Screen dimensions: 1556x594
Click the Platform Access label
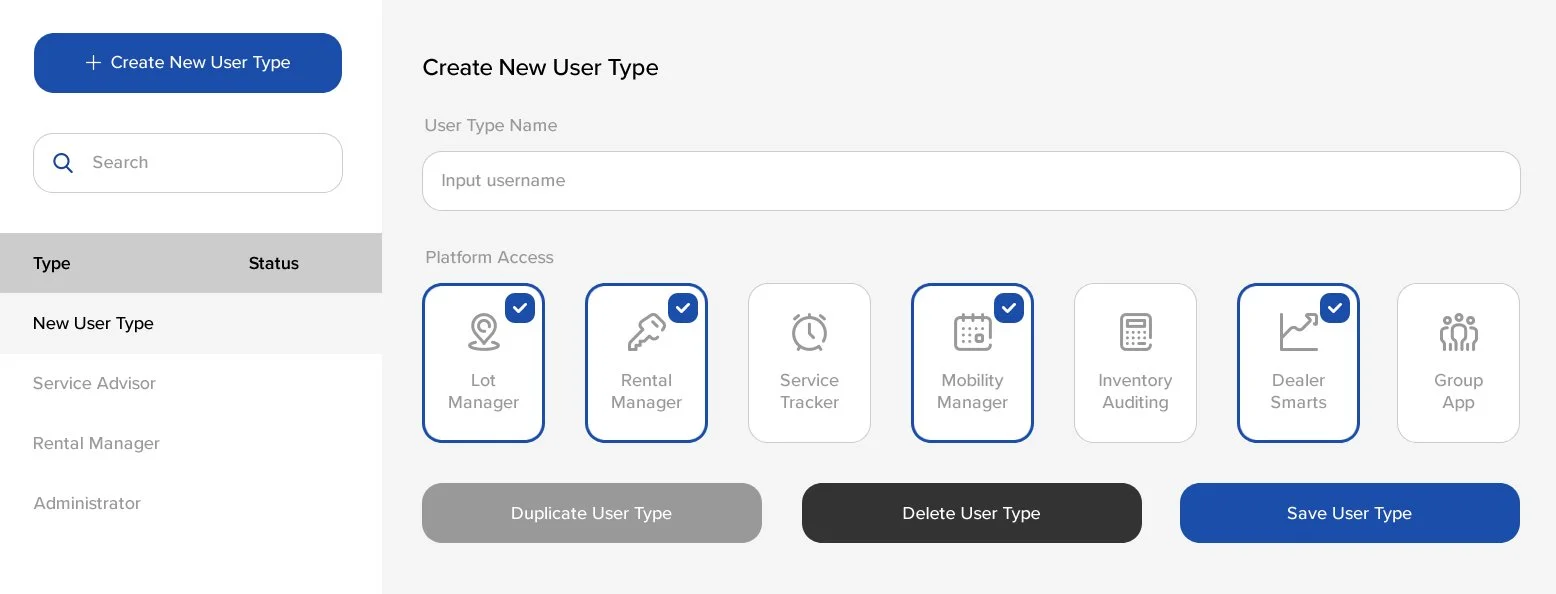[x=489, y=257]
